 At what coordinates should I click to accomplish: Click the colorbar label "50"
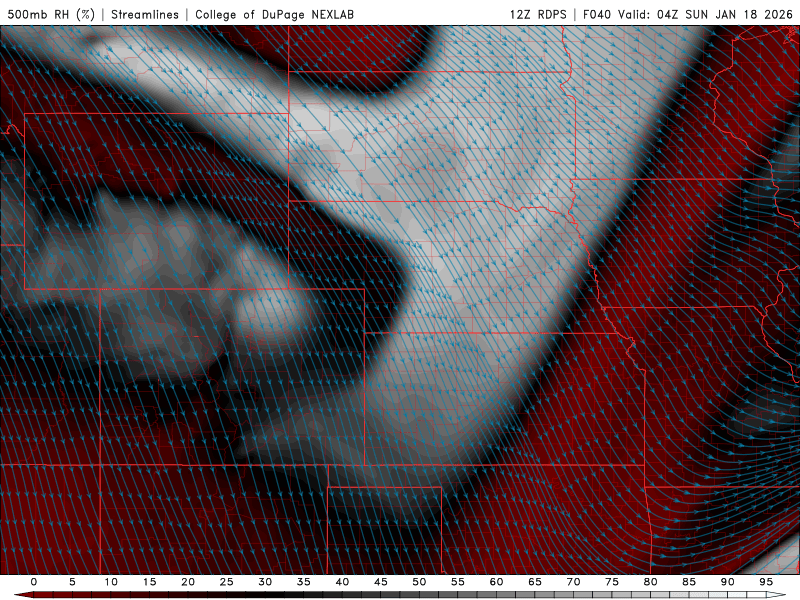point(419,582)
